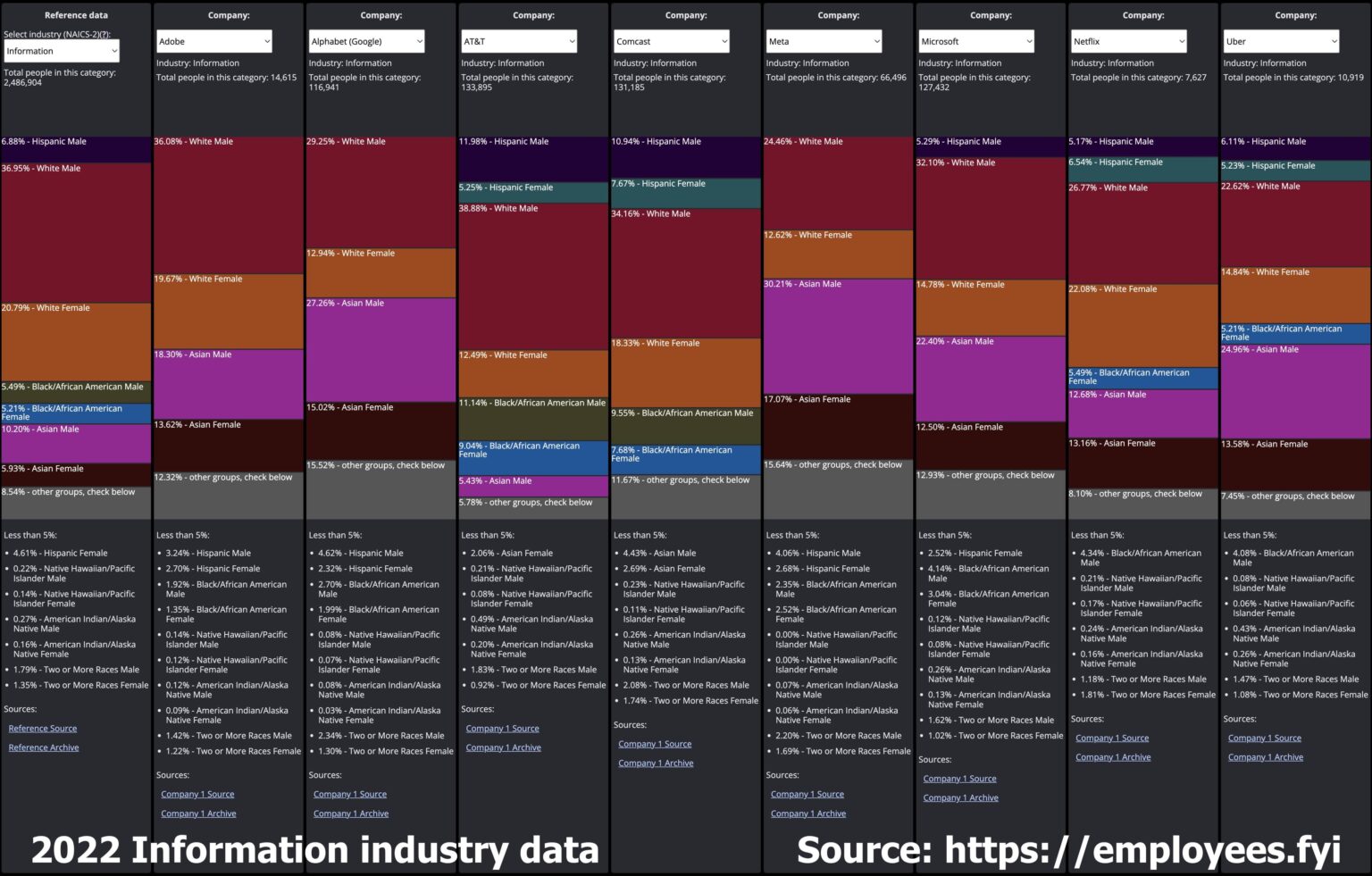Select the 32.10% White Male bar for Microsoft

pyautogui.click(x=991, y=219)
